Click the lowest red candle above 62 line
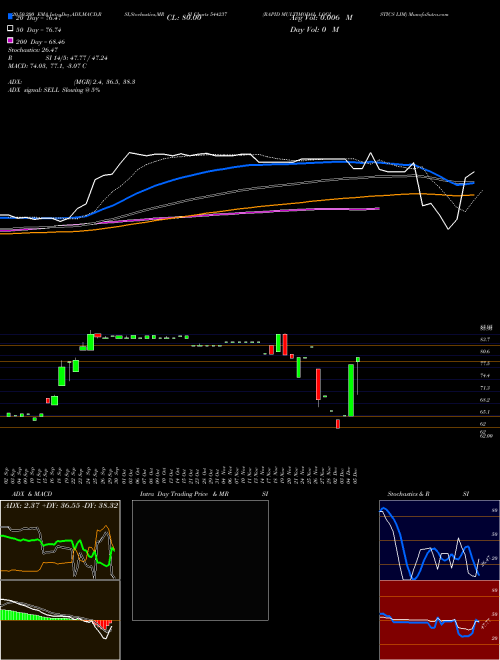The width and height of the screenshot is (500, 660). 338,424
